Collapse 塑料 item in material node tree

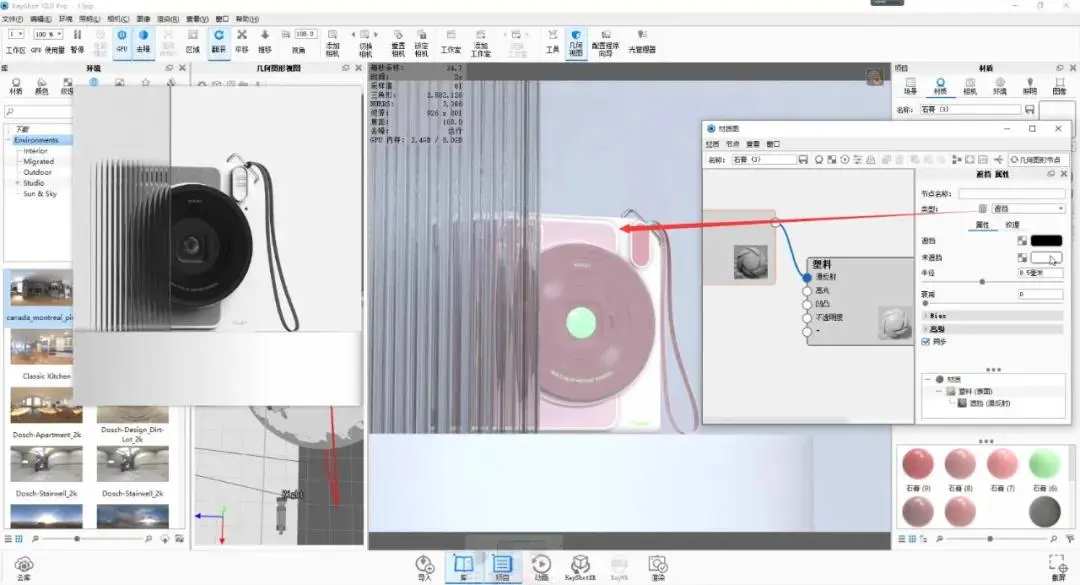[x=939, y=391]
